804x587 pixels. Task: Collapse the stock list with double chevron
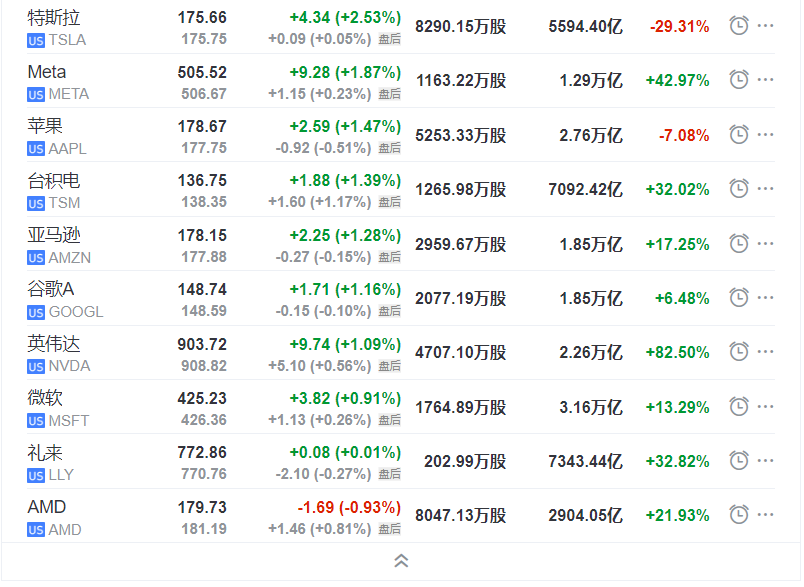click(401, 561)
